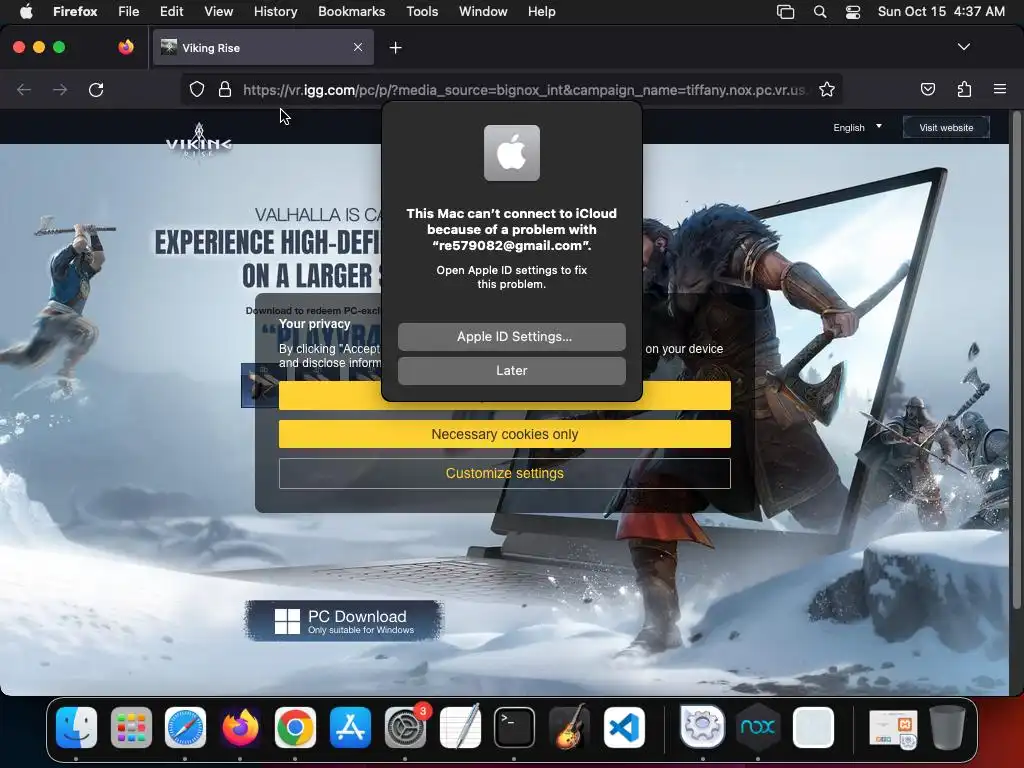Dismiss iCloud dialog with Later
The image size is (1024, 768).
tap(511, 371)
